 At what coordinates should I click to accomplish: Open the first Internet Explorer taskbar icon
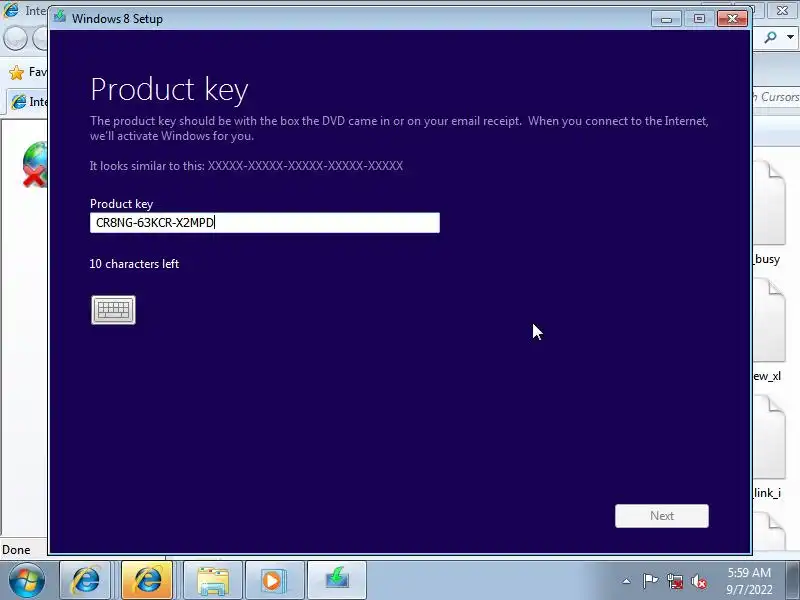pyautogui.click(x=85, y=581)
